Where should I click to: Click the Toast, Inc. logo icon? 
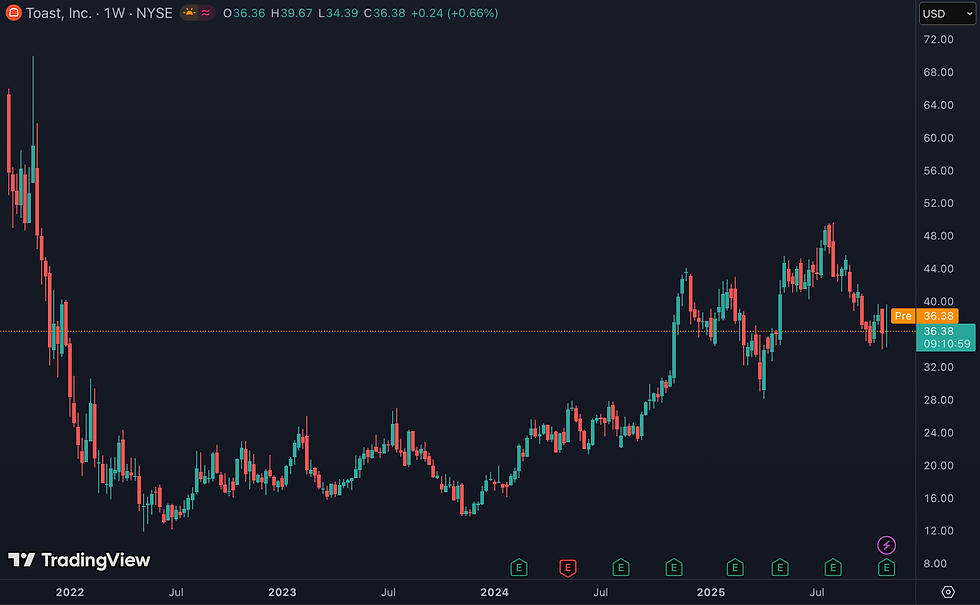13,13
